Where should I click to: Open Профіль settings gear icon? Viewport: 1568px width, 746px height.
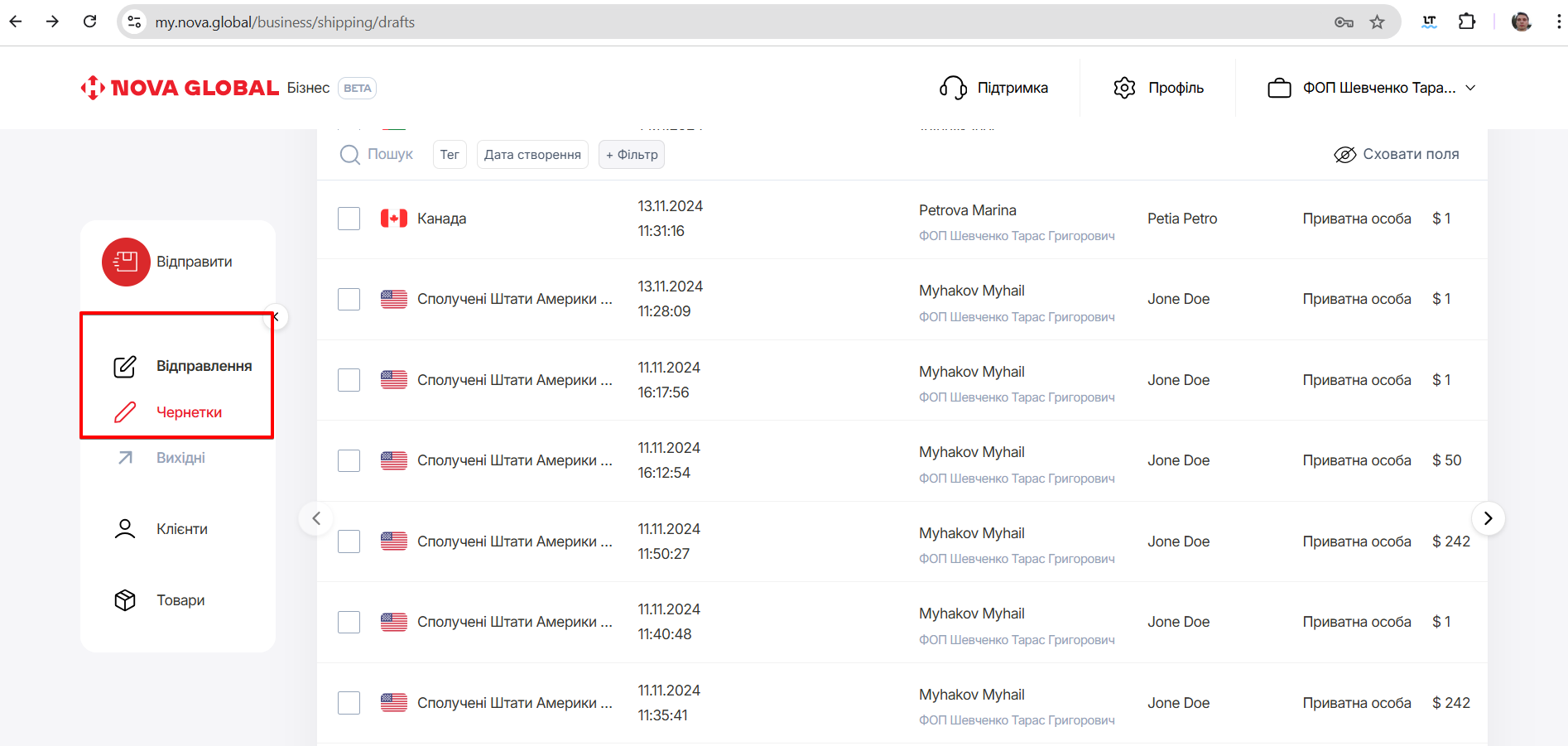(x=1124, y=88)
